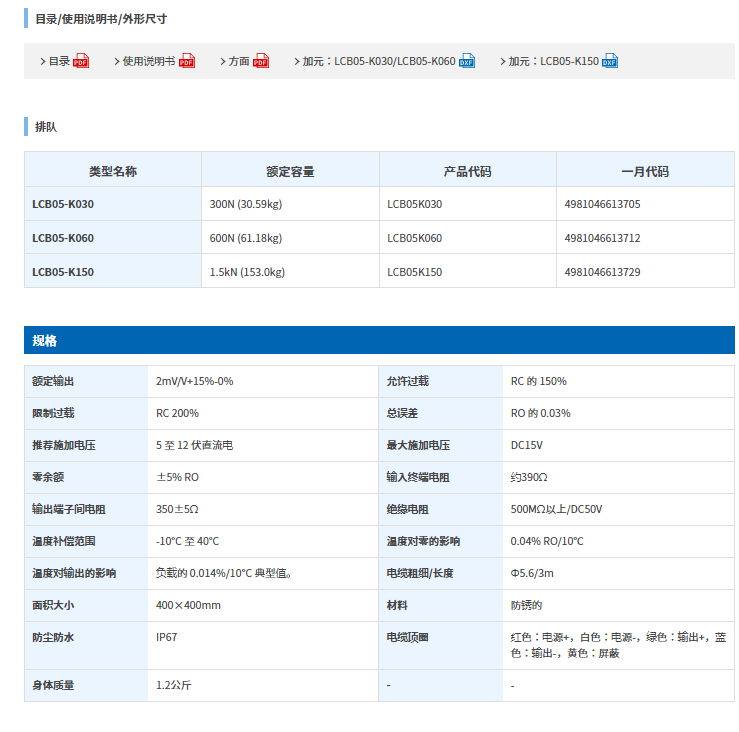Select the 额定容量 column header

point(290,171)
